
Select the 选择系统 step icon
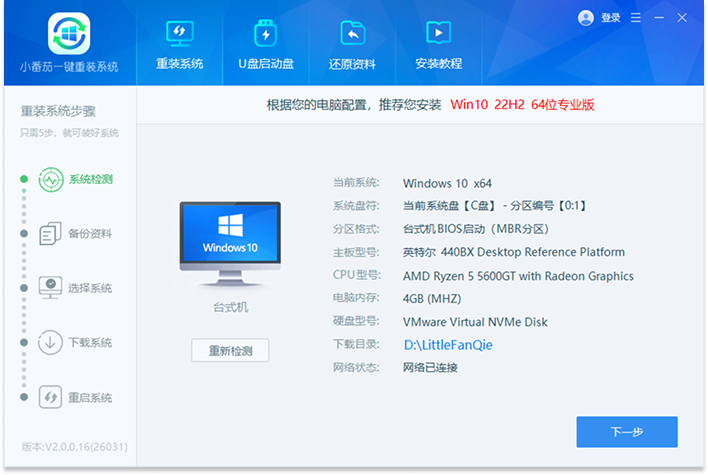(51, 288)
